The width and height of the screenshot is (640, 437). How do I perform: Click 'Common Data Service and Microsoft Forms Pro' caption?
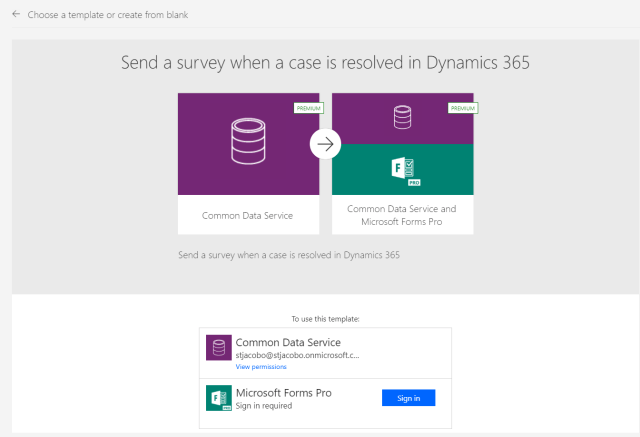[x=402, y=215]
